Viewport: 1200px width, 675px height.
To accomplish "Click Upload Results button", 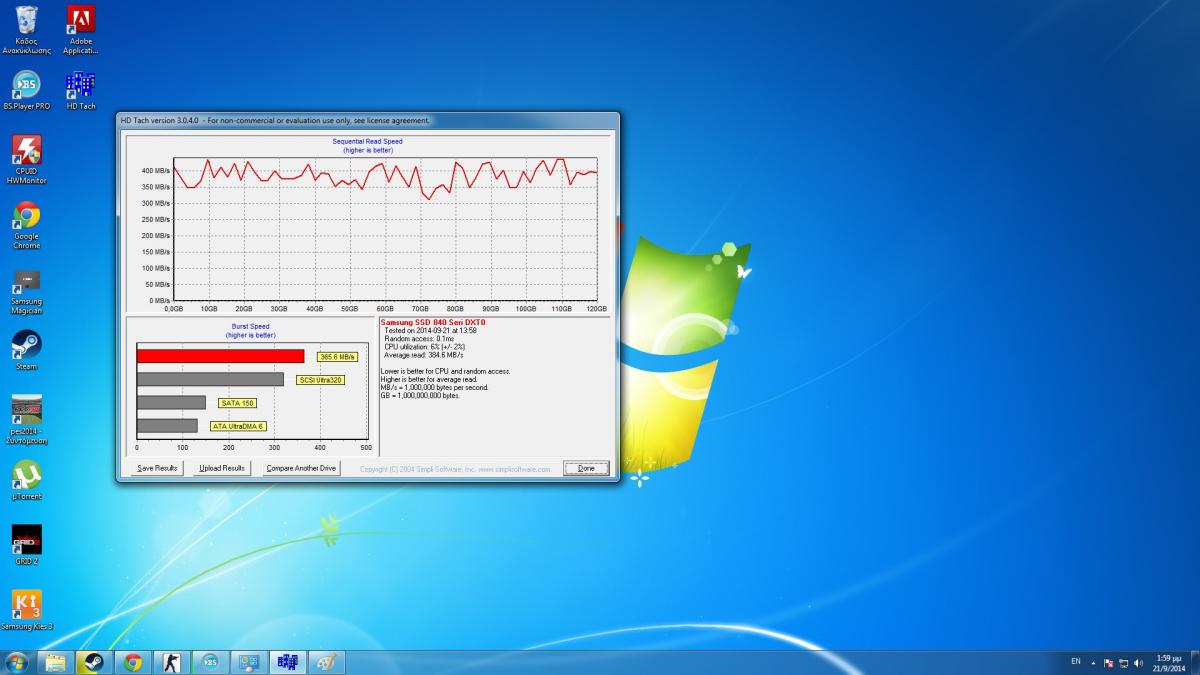I will pyautogui.click(x=222, y=468).
